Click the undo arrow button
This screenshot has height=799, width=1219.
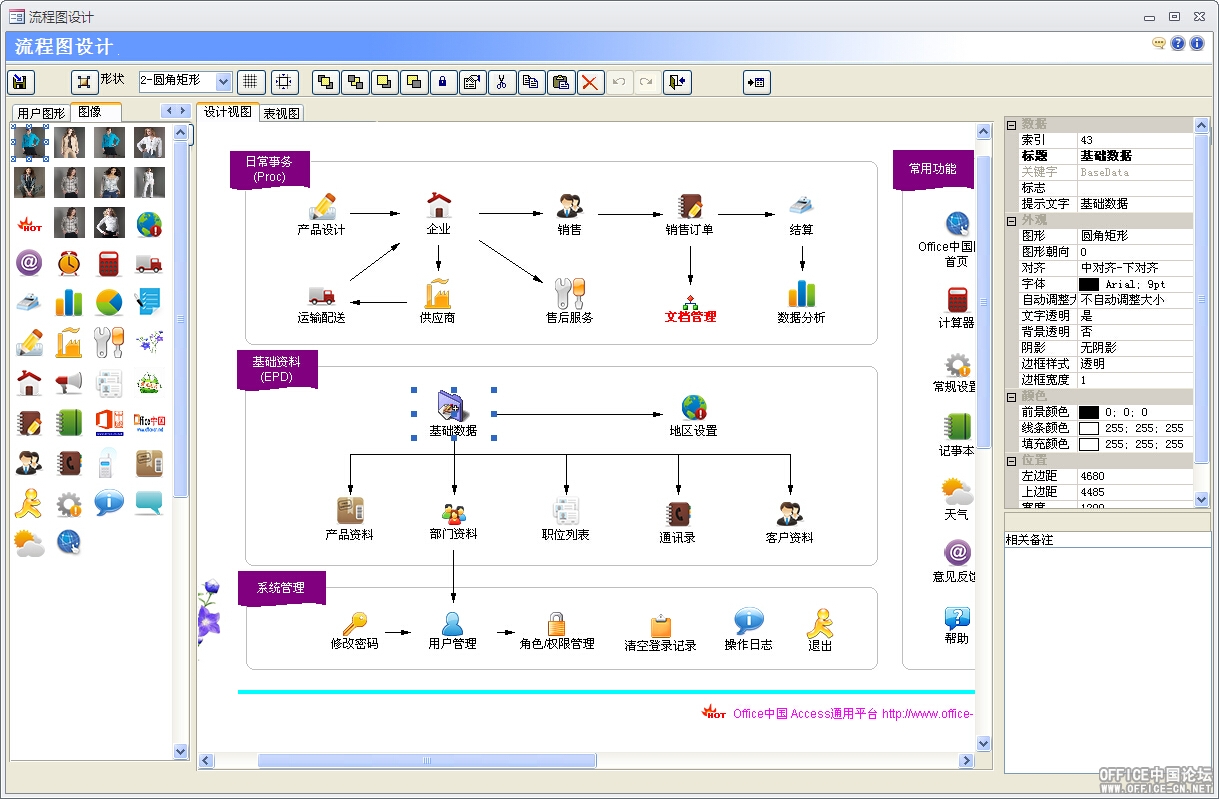coord(620,82)
